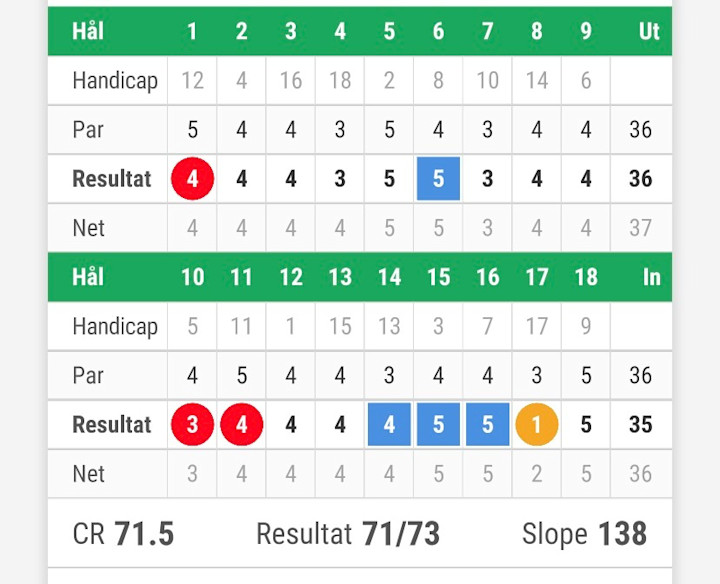Viewport: 720px width, 584px height.
Task: Select the In column header
Action: pos(652,277)
